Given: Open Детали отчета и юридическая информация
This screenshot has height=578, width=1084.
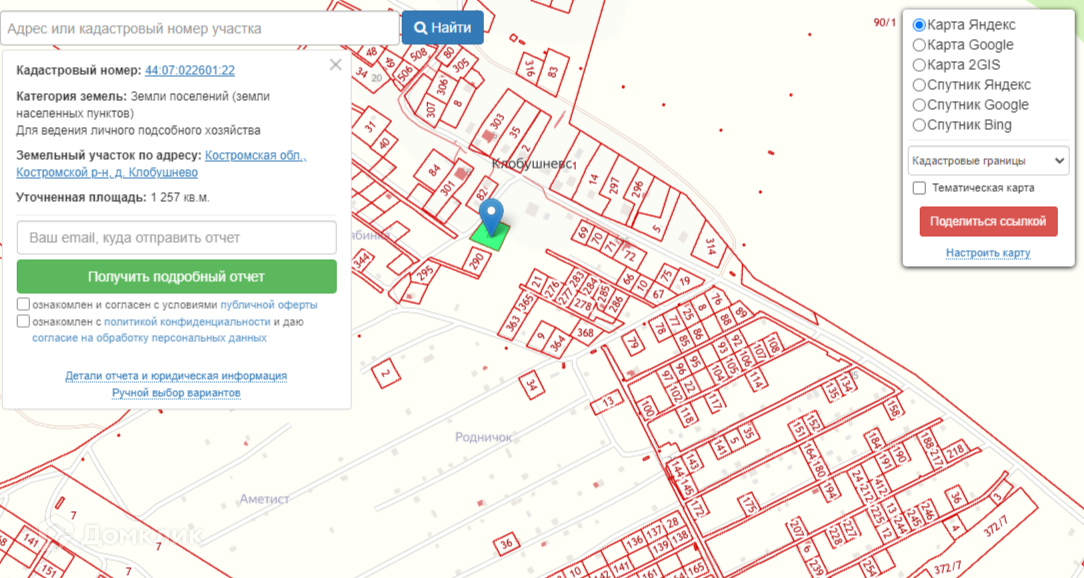Looking at the screenshot, I should click(176, 376).
